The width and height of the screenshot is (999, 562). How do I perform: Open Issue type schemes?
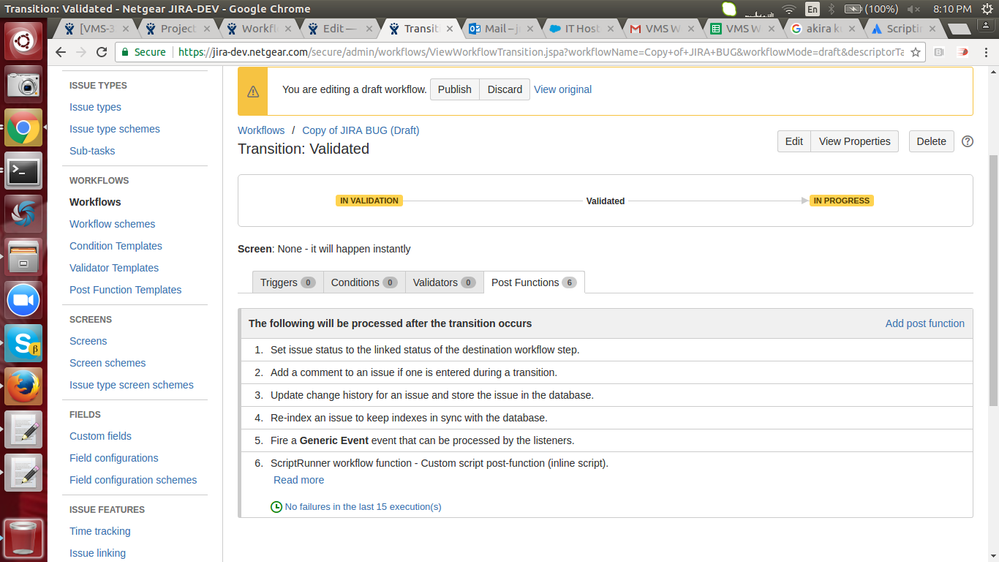pyautogui.click(x=115, y=129)
